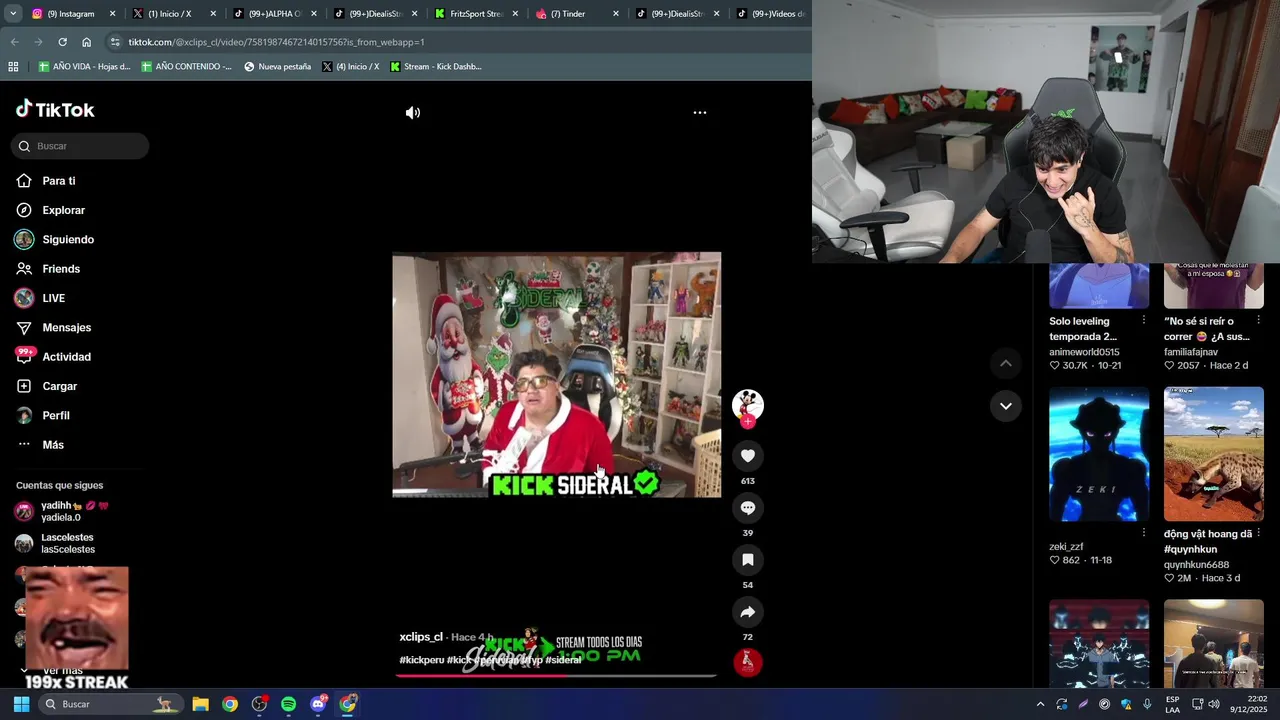The image size is (1280, 720).
Task: Open xclips_cl author link
Action: pyautogui.click(x=421, y=637)
